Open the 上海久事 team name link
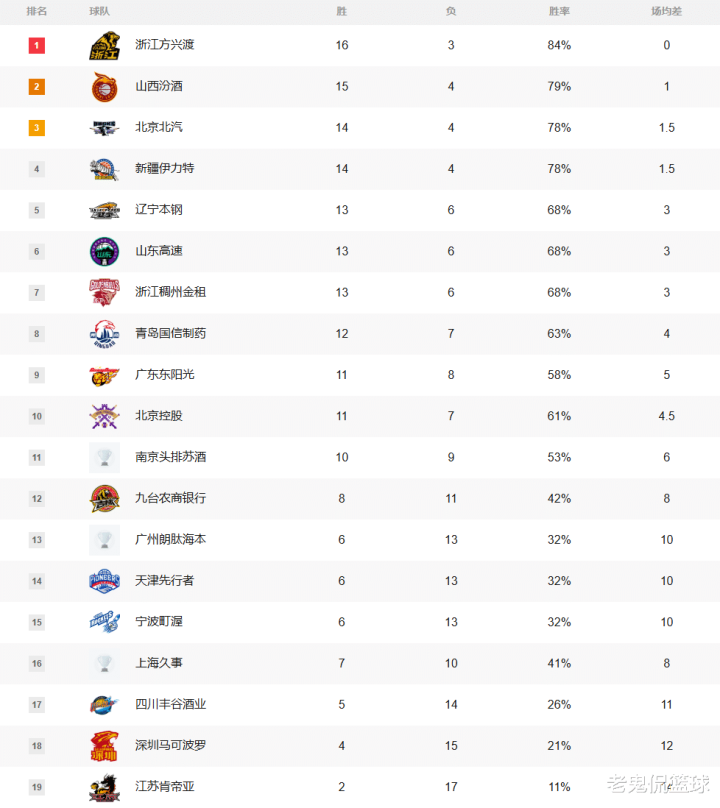Image resolution: width=720 pixels, height=808 pixels. click(159, 663)
